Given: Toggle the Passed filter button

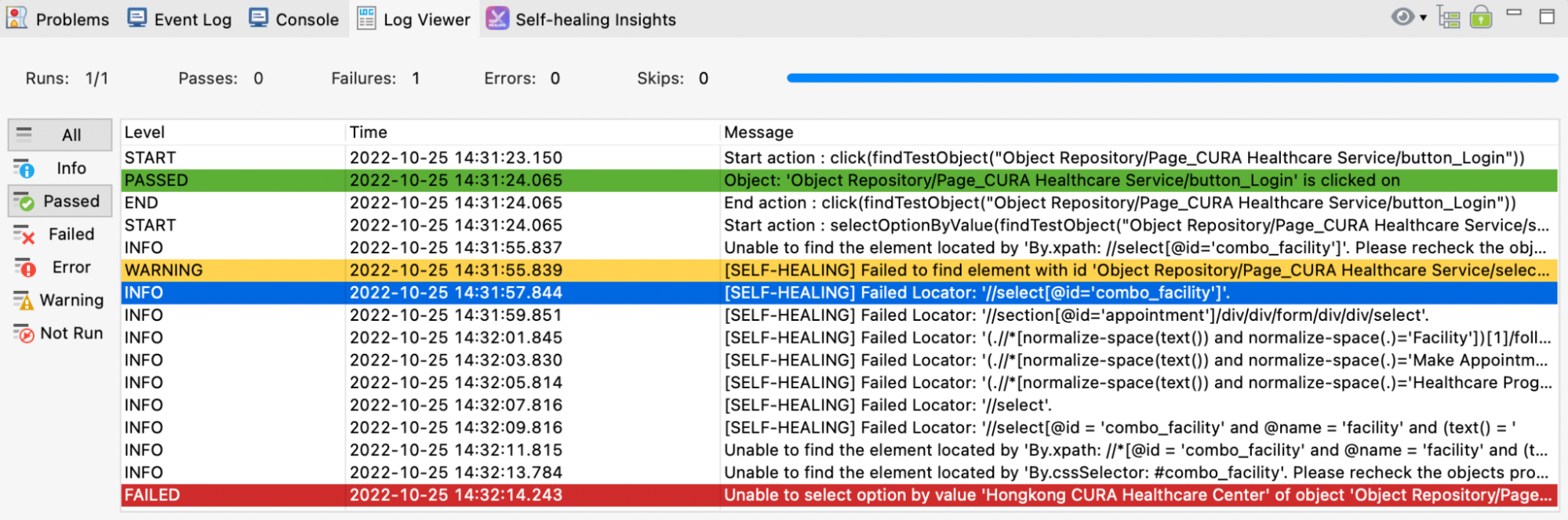Looking at the screenshot, I should click(60, 201).
